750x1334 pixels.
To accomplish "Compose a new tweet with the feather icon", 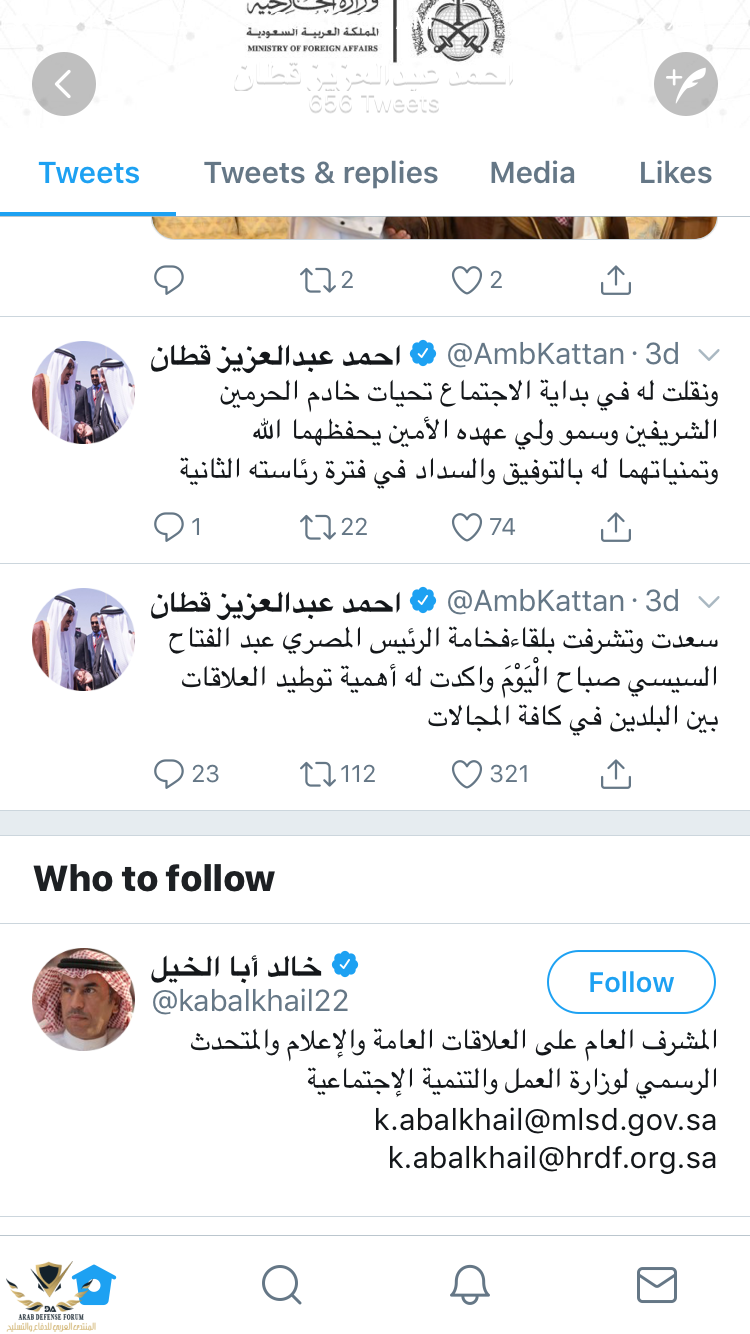I will click(686, 85).
